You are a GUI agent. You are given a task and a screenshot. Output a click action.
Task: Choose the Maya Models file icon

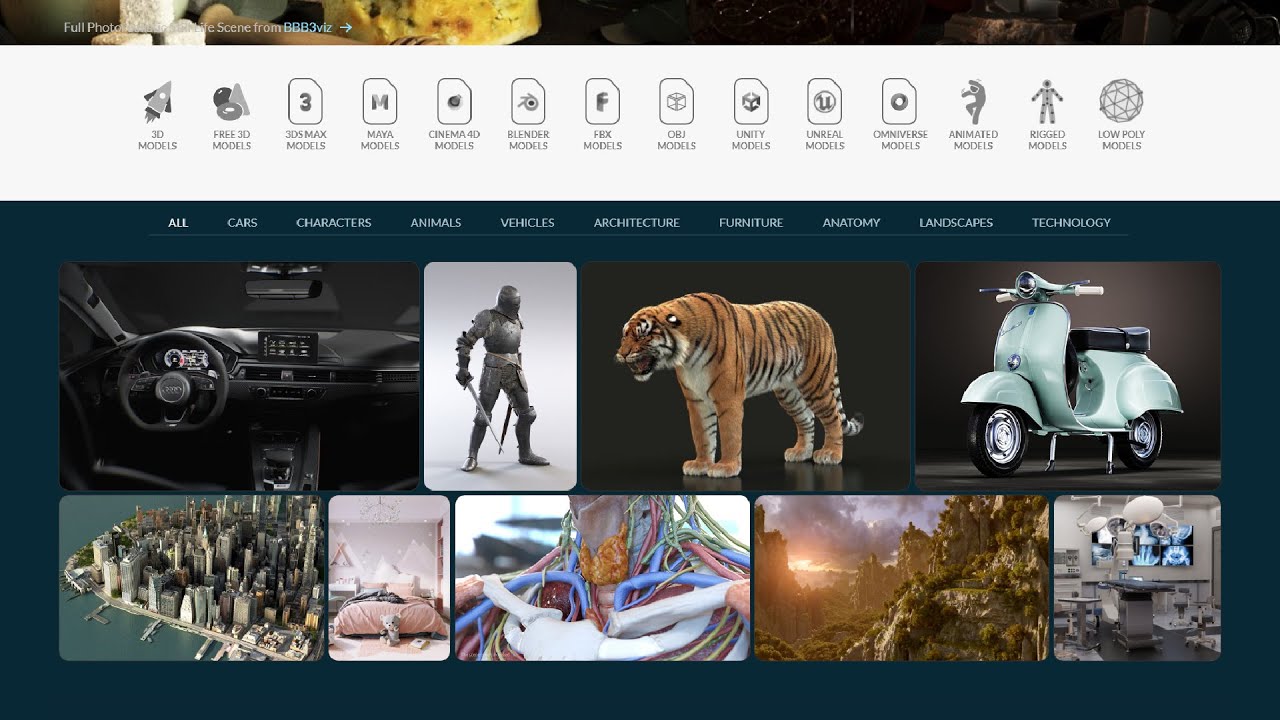tap(380, 101)
